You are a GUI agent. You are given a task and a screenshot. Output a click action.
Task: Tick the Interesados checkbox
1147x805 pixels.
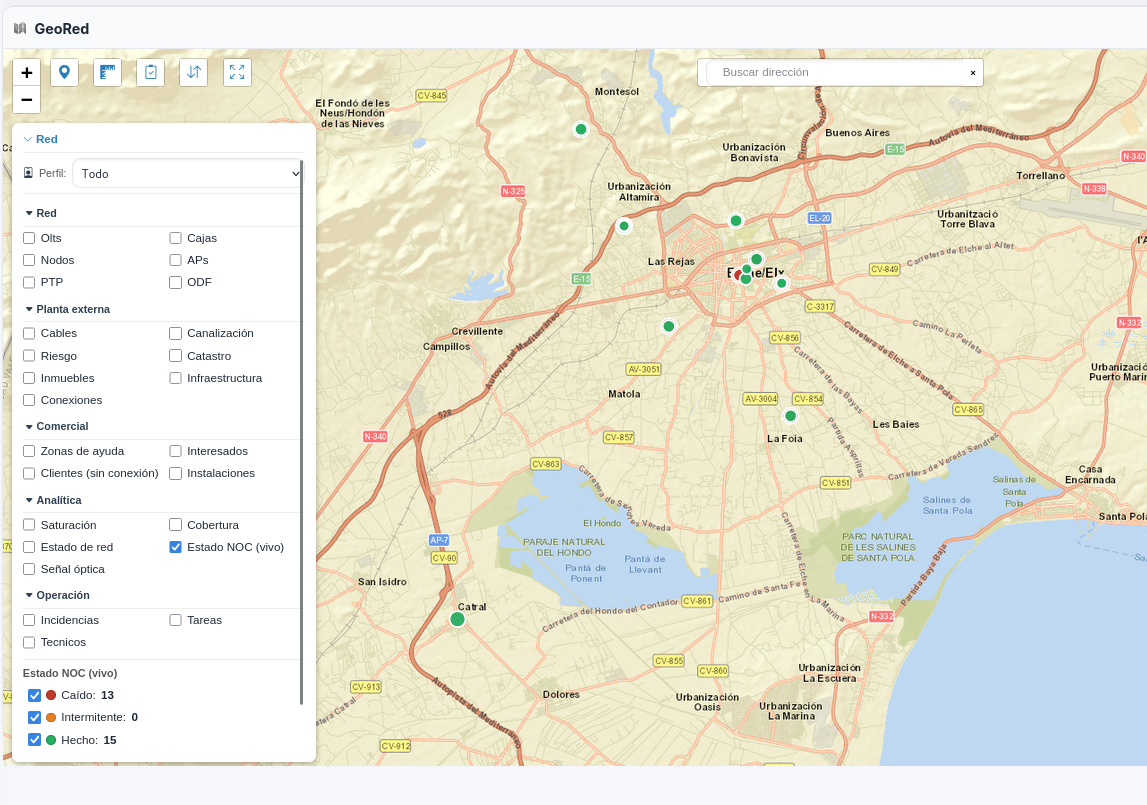click(176, 451)
